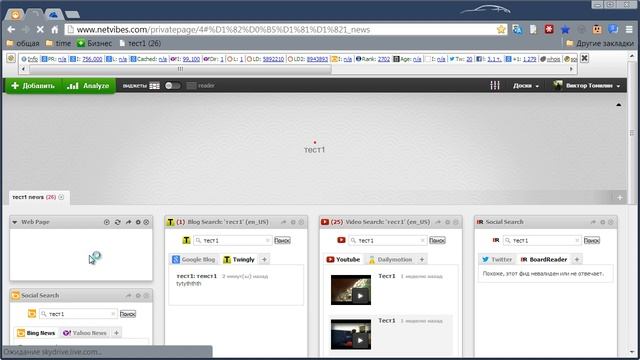Screen dimensions: 640x360
Task: Add a source tab in Blog Search widget
Action: 264,259
